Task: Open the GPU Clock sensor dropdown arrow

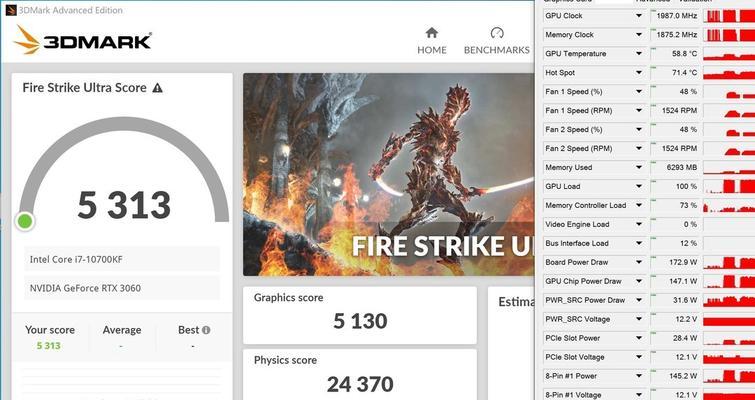Action: (639, 16)
